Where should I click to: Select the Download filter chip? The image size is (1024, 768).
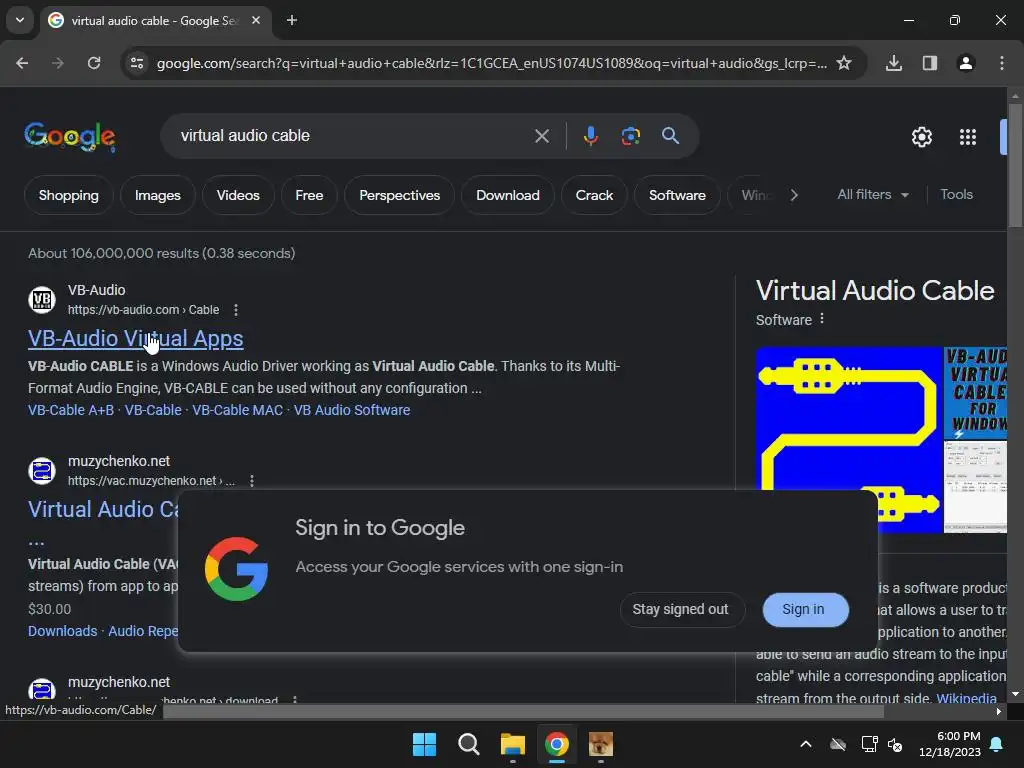pyautogui.click(x=507, y=195)
